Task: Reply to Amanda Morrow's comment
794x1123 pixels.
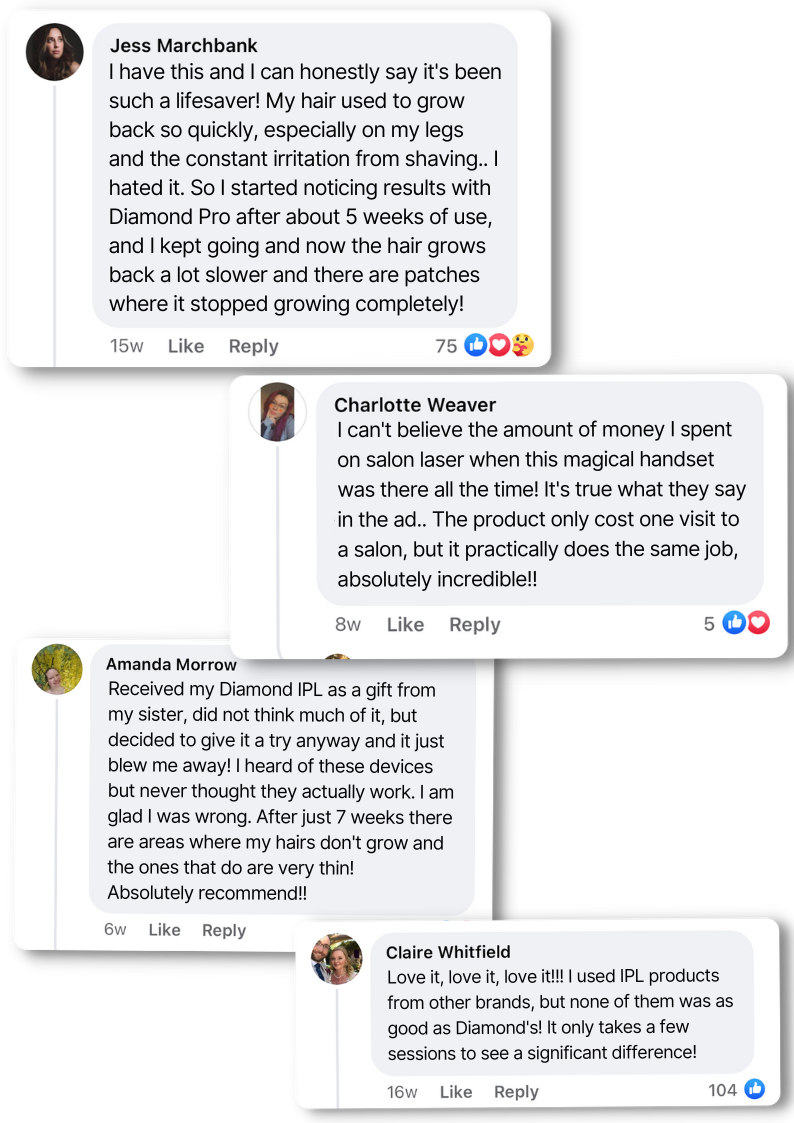Action: pyautogui.click(x=223, y=930)
